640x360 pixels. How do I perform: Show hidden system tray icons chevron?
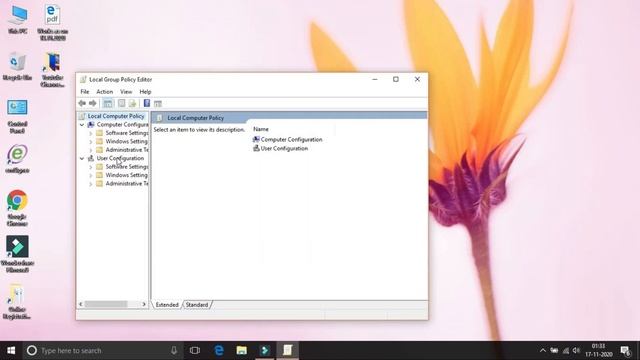pyautogui.click(x=542, y=351)
